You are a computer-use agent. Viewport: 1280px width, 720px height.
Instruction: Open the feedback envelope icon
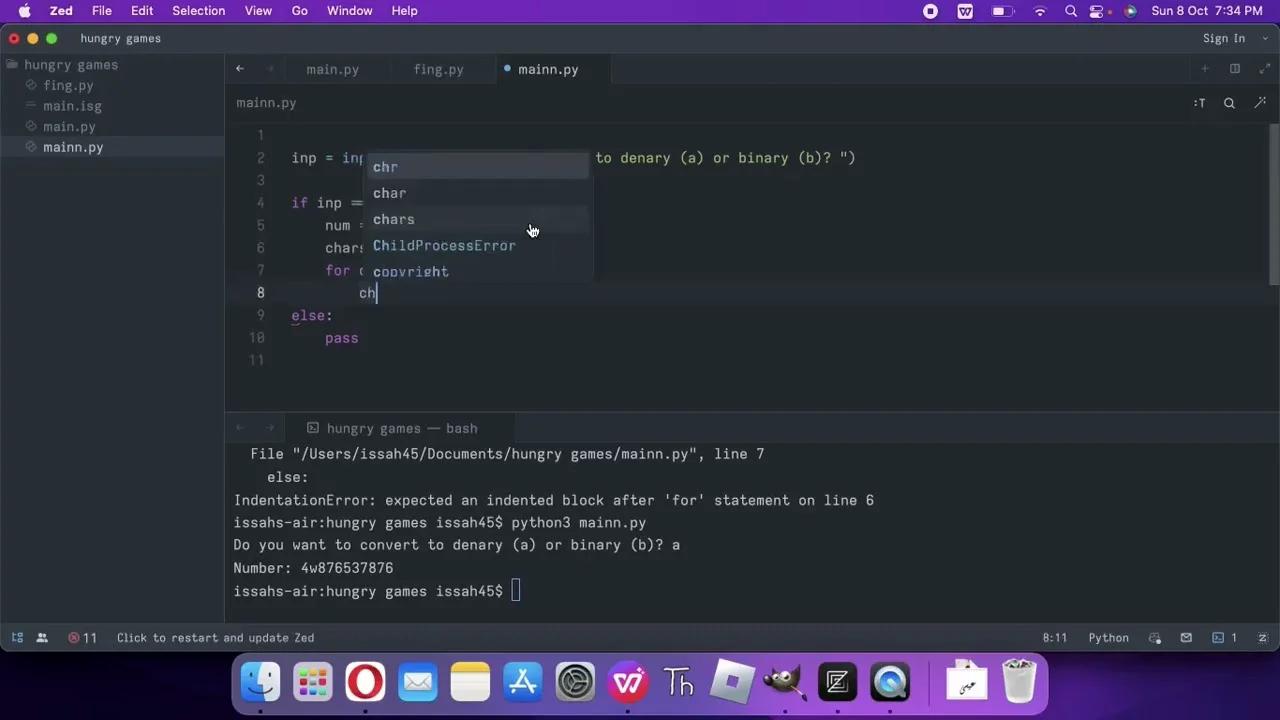coord(1186,638)
